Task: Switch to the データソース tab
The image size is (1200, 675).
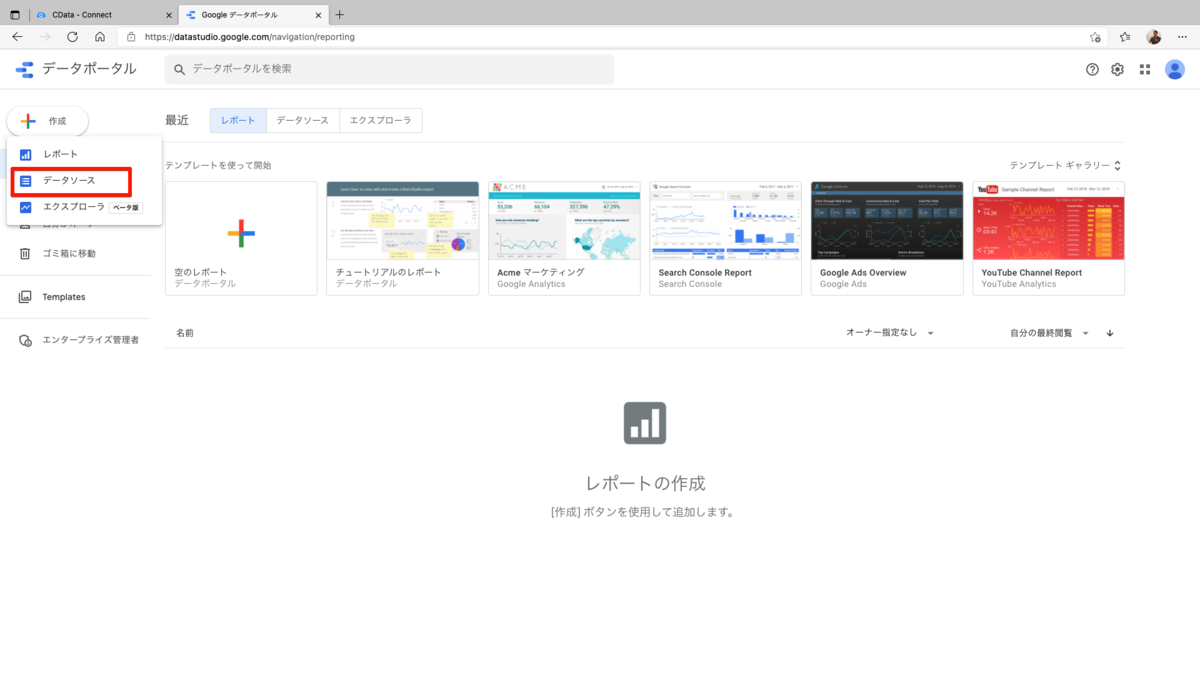Action: point(303,120)
